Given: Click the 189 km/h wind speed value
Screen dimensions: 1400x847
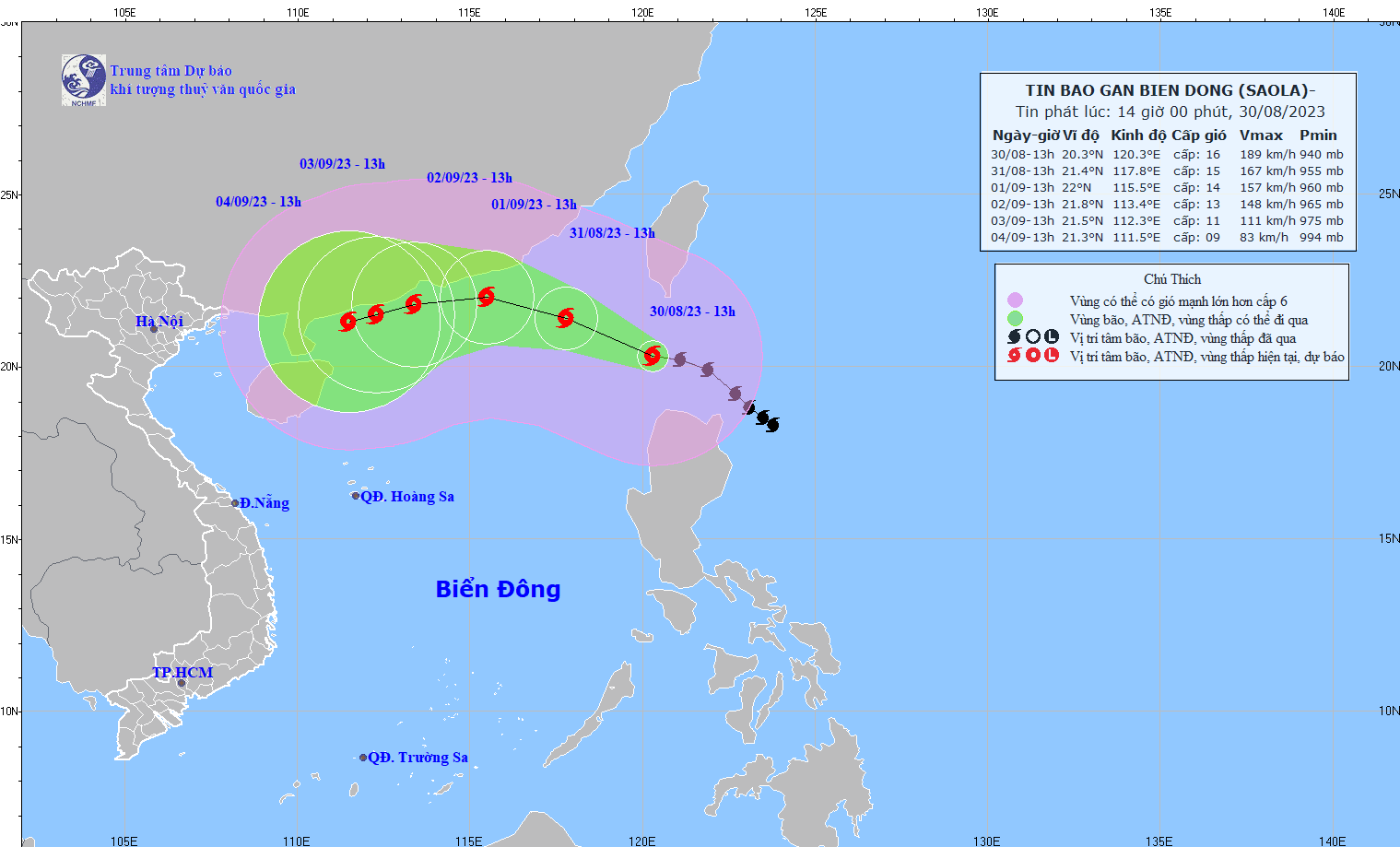Looking at the screenshot, I should point(1267,155).
